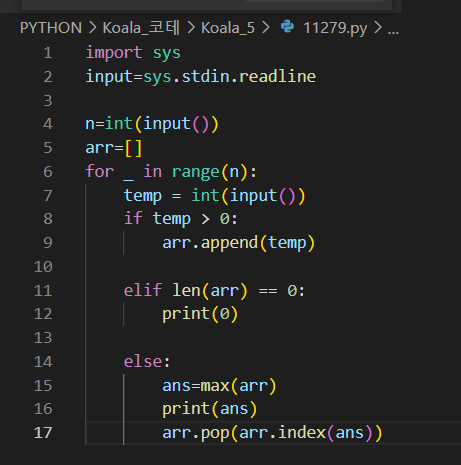461x465 pixels.
Task: Click the 'elif' keyword on line 11
Action: [x=143, y=290]
